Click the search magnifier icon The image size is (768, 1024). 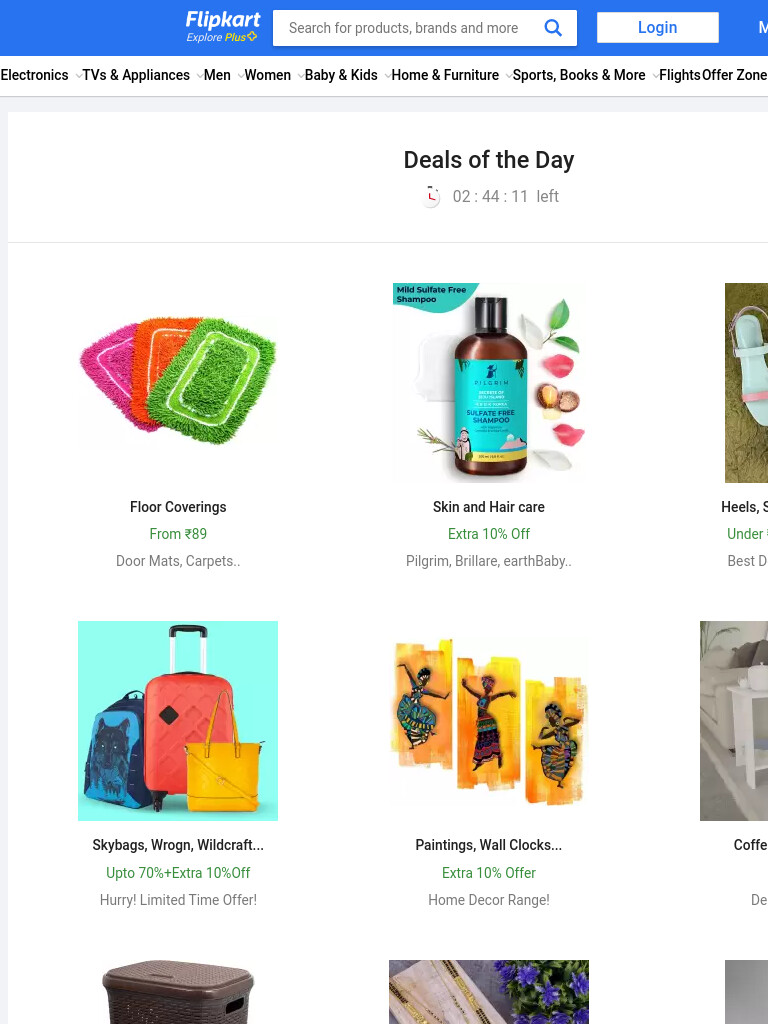(x=552, y=28)
